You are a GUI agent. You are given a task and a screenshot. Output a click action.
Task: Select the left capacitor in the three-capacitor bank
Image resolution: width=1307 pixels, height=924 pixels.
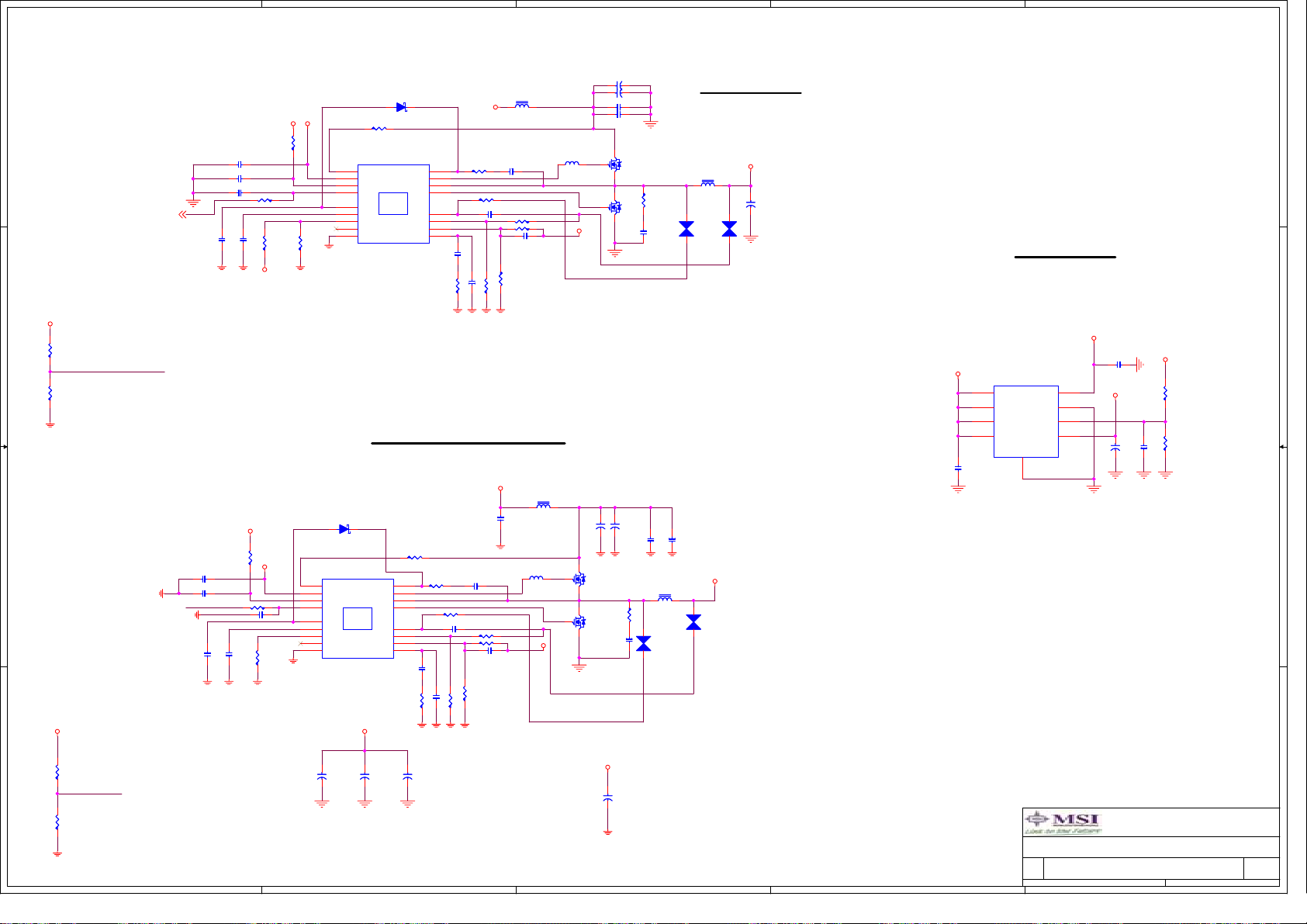(322, 776)
